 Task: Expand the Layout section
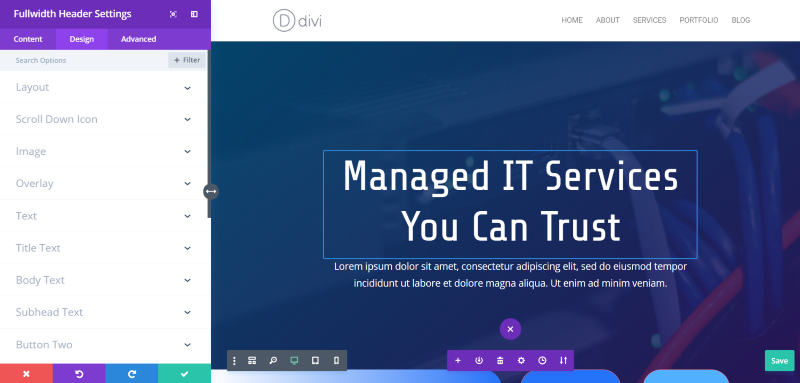click(x=104, y=87)
